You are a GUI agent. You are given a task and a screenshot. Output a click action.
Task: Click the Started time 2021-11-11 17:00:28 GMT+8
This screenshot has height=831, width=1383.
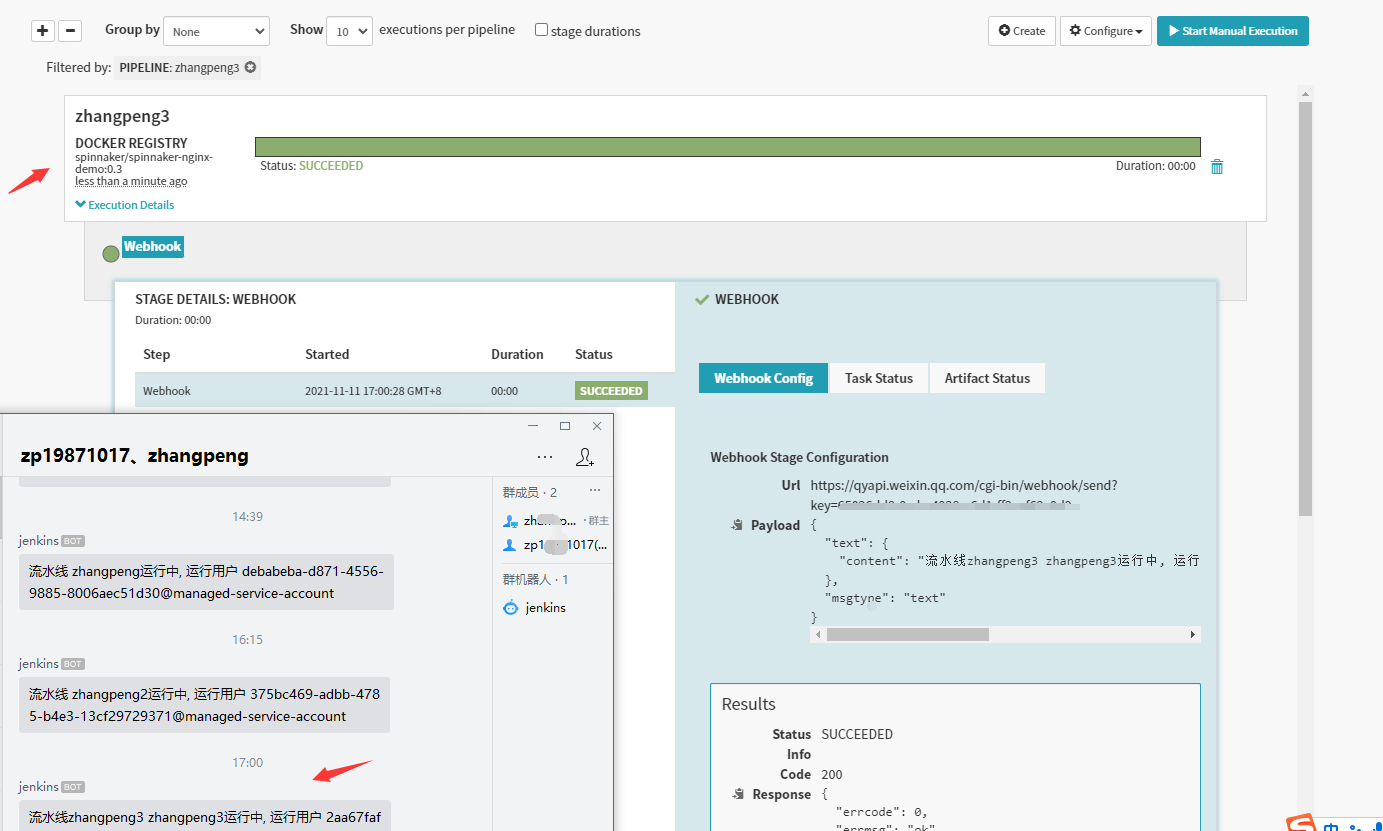pyautogui.click(x=373, y=391)
